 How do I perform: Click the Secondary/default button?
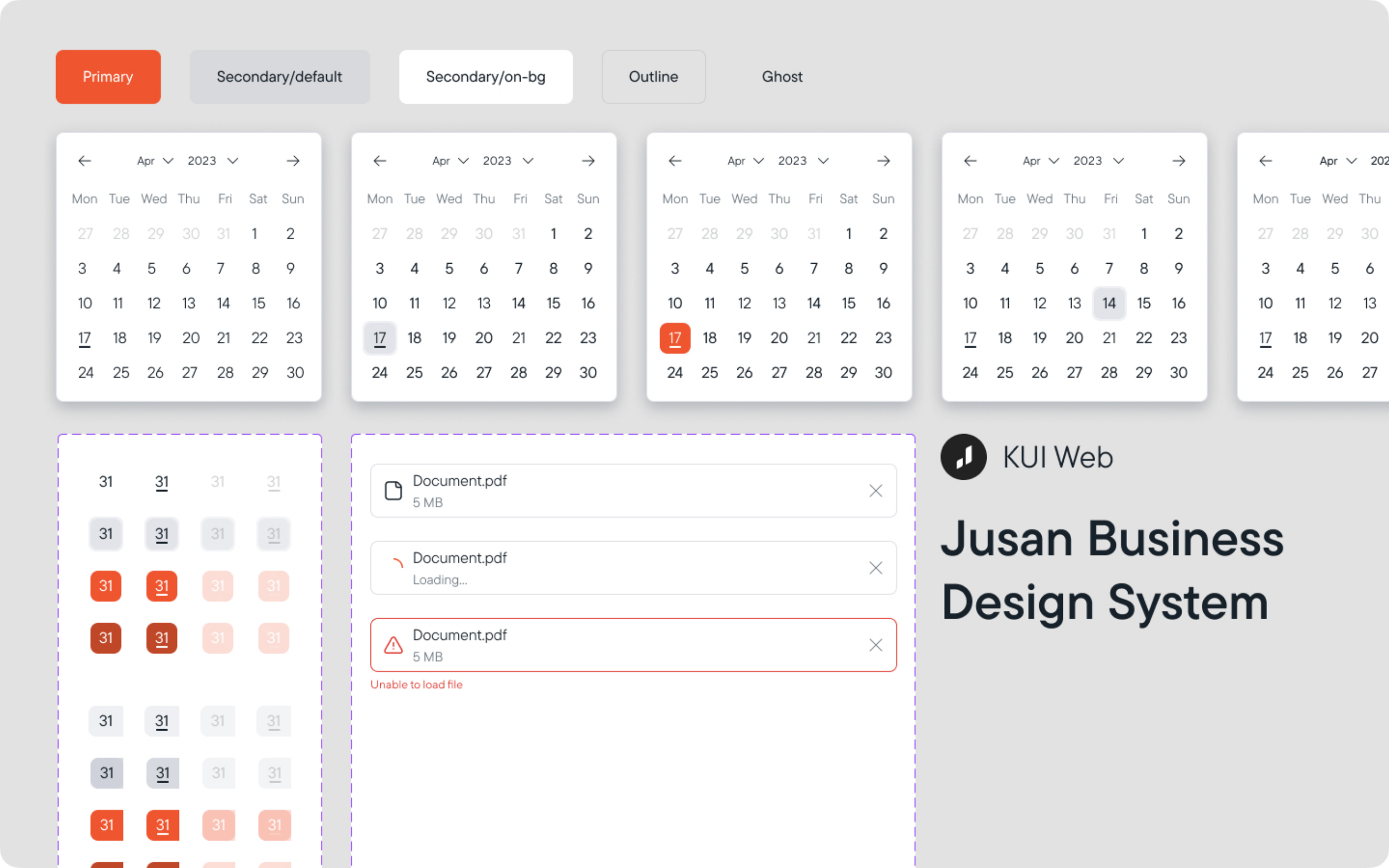tap(280, 77)
